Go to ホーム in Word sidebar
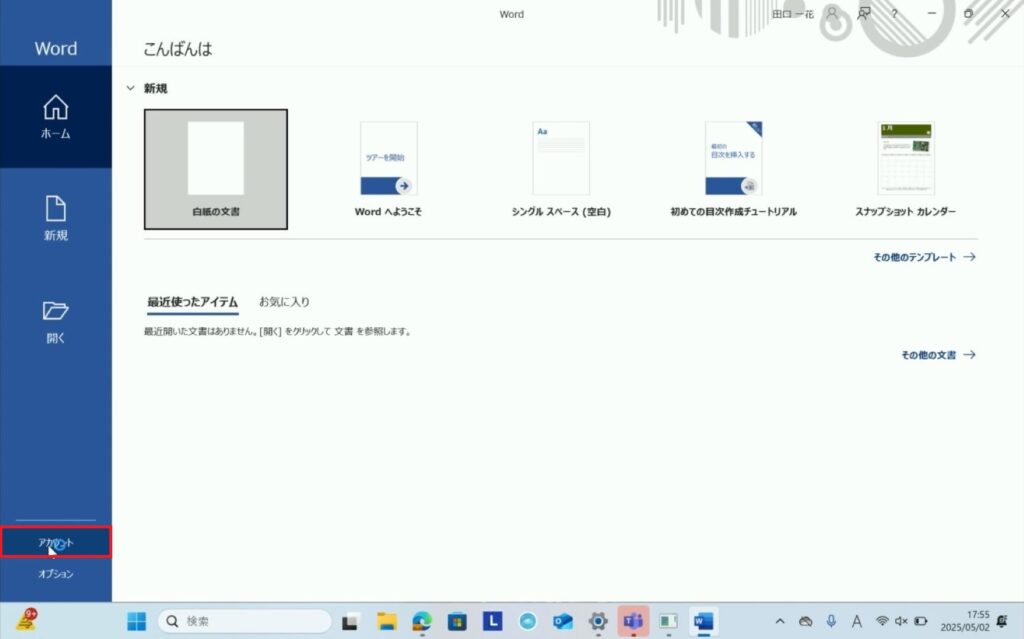The height and width of the screenshot is (639, 1024). click(x=56, y=117)
